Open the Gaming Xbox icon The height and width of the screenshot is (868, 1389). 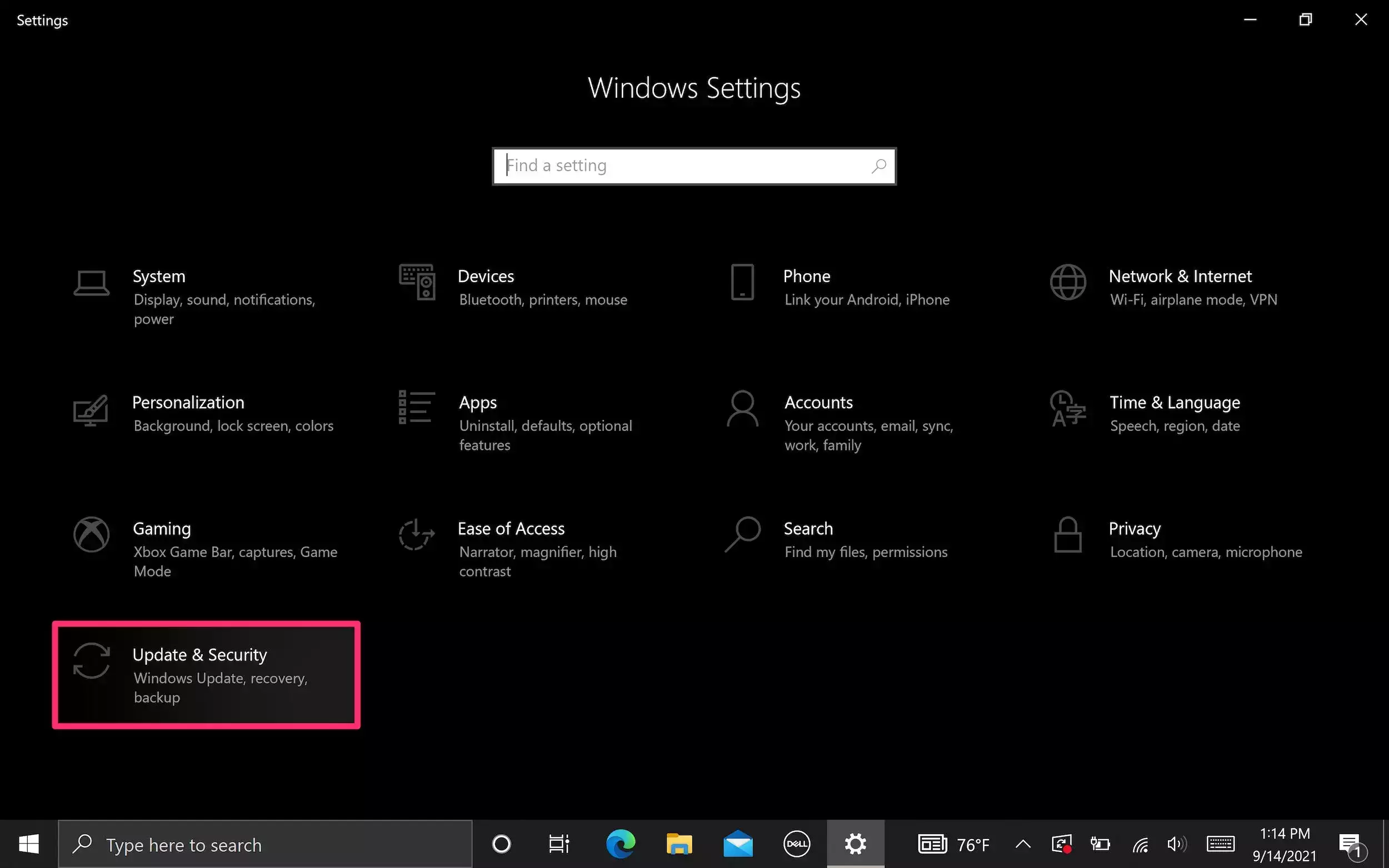91,534
